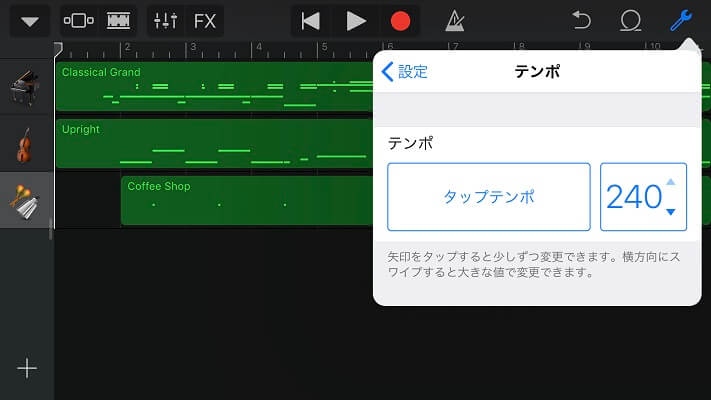The image size is (711, 400).
Task: Select the Upright region
Action: point(214,144)
